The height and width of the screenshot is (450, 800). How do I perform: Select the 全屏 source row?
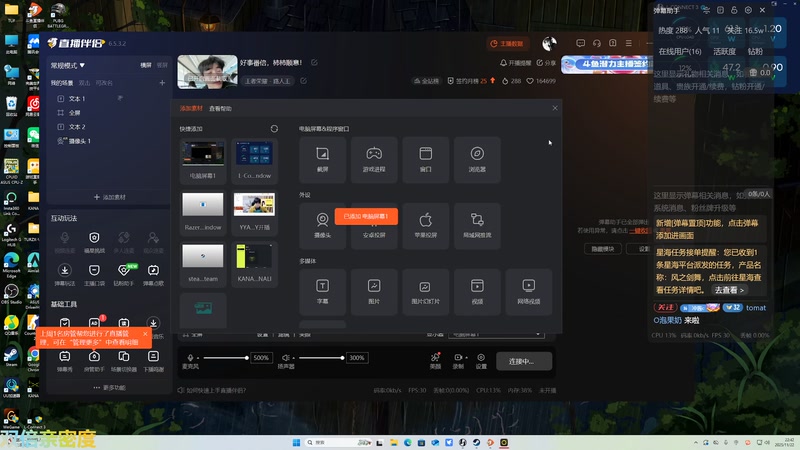pyautogui.click(x=108, y=112)
